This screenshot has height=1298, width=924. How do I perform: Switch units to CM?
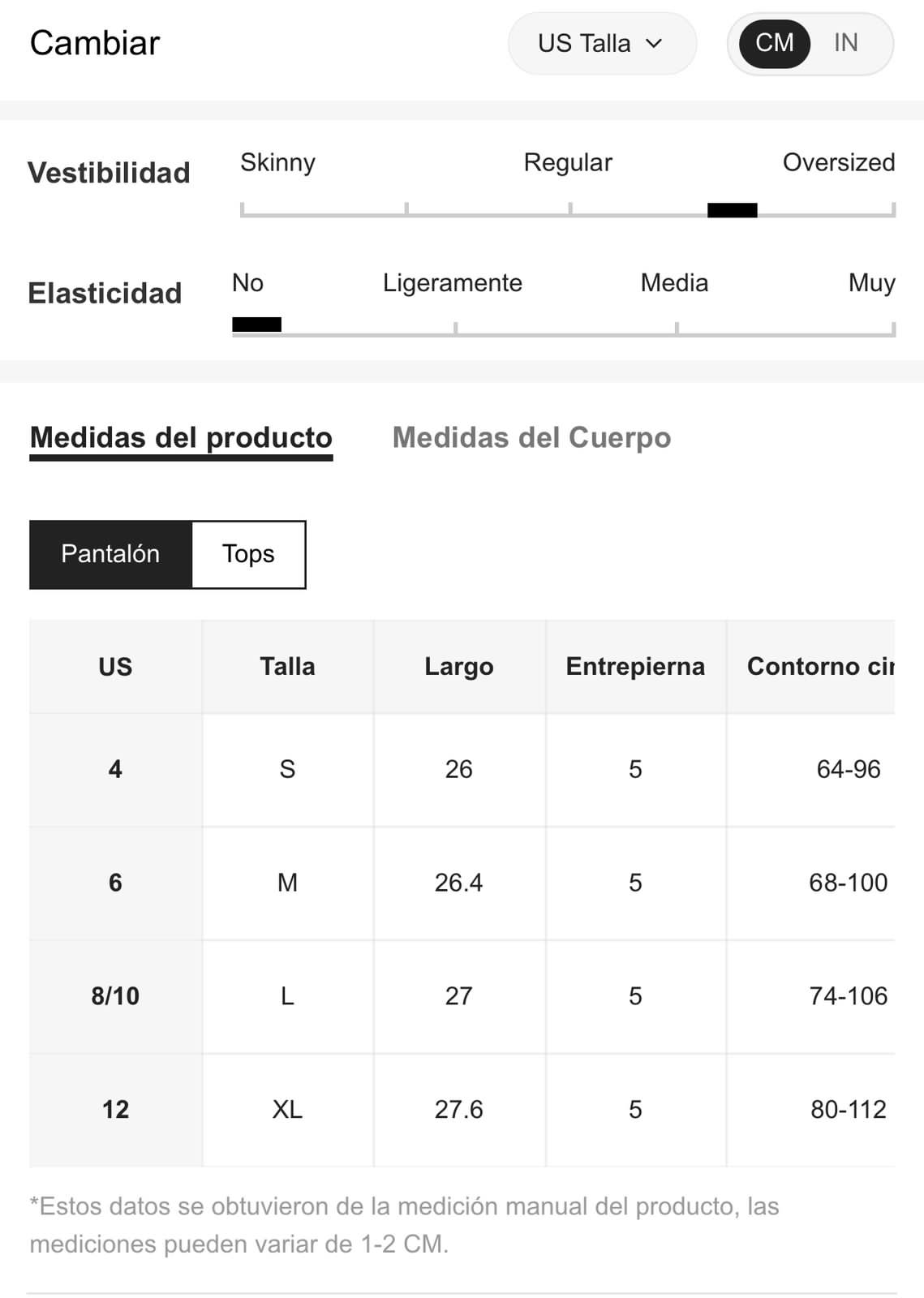[774, 43]
